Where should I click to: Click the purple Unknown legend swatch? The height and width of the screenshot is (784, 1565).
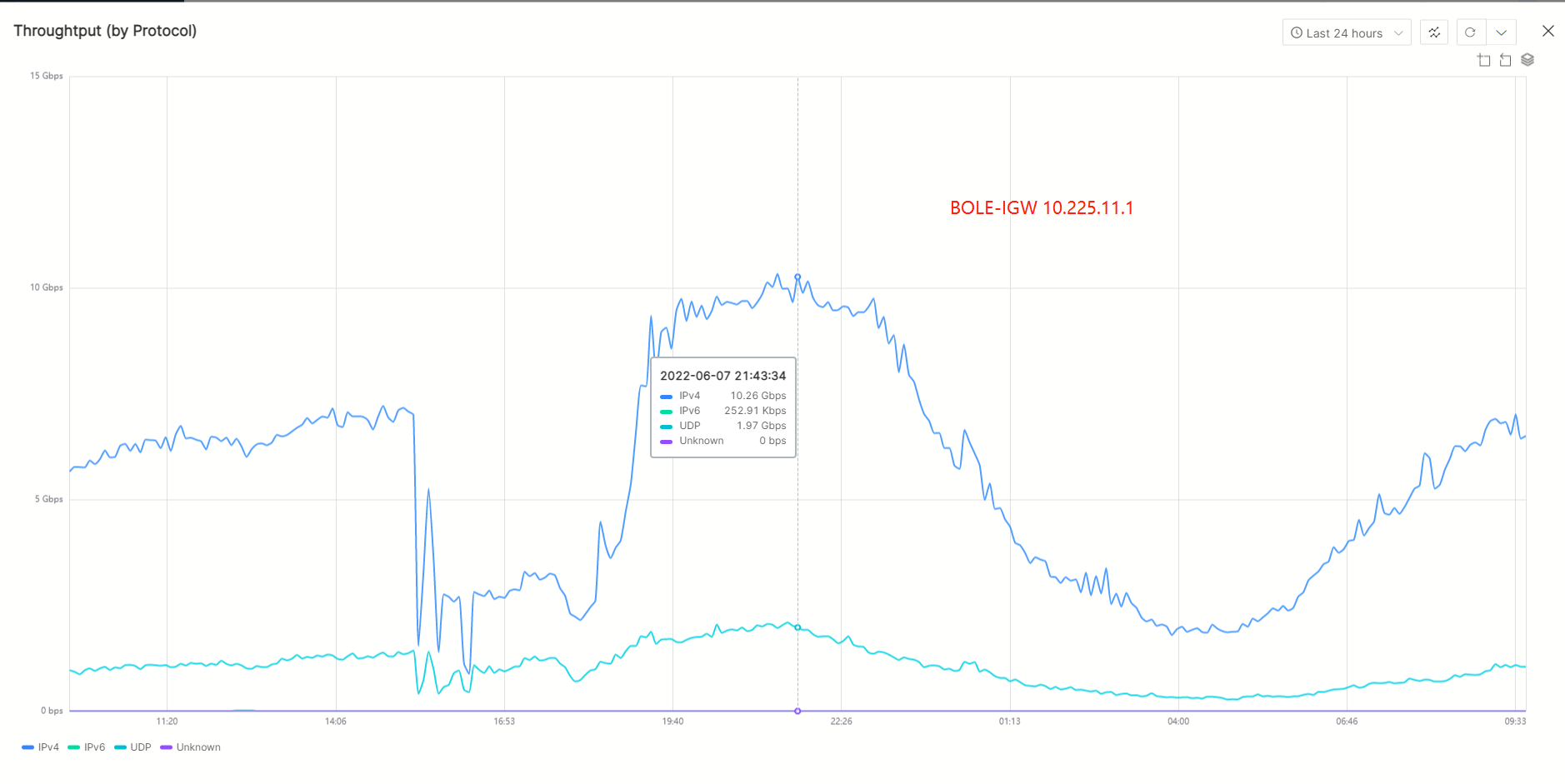166,747
